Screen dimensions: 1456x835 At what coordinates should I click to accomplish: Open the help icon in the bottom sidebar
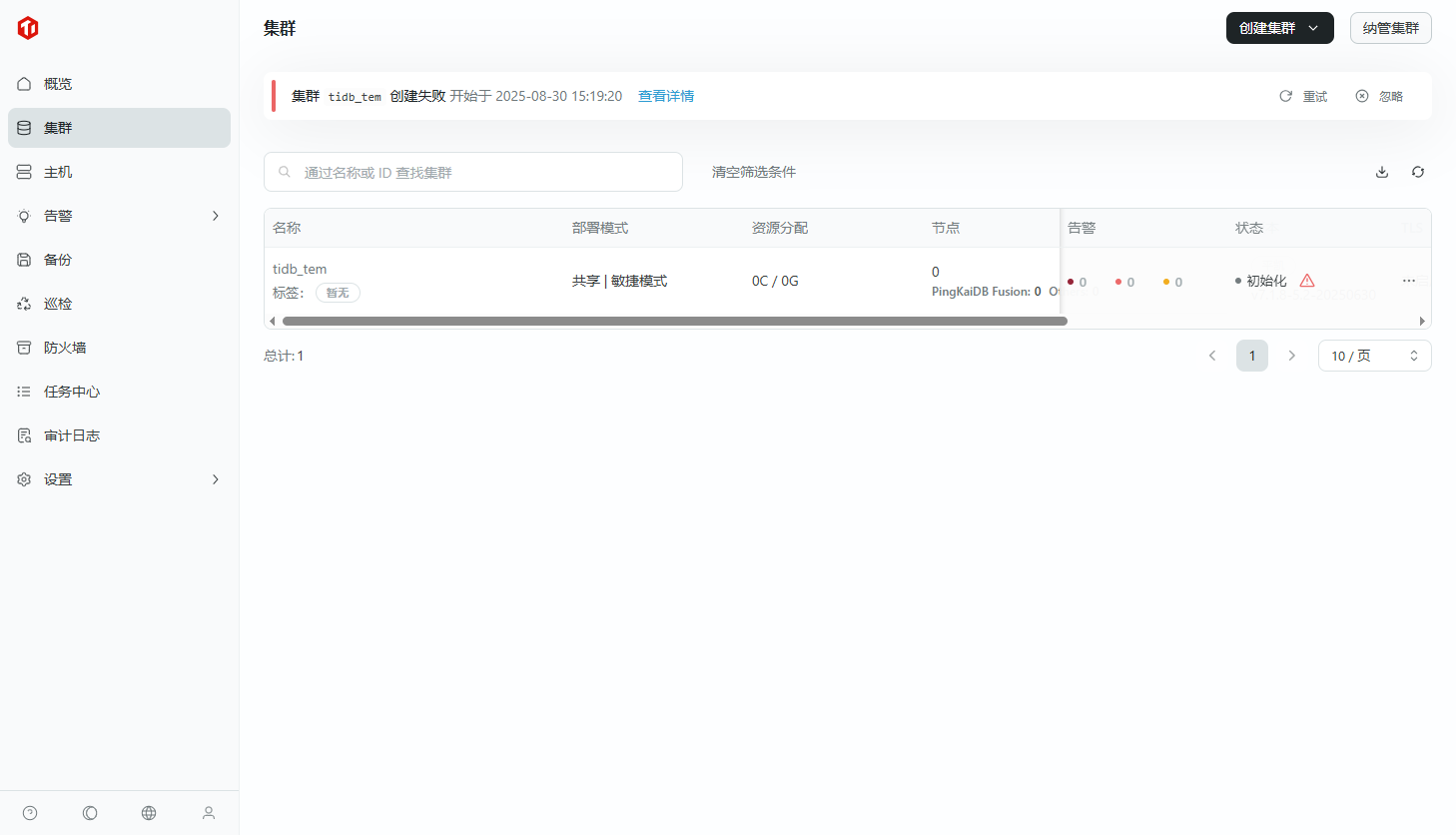pos(30,813)
